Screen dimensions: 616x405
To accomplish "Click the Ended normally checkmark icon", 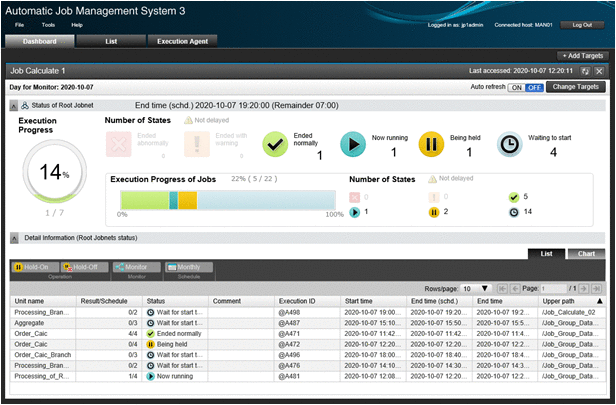I will pos(275,144).
